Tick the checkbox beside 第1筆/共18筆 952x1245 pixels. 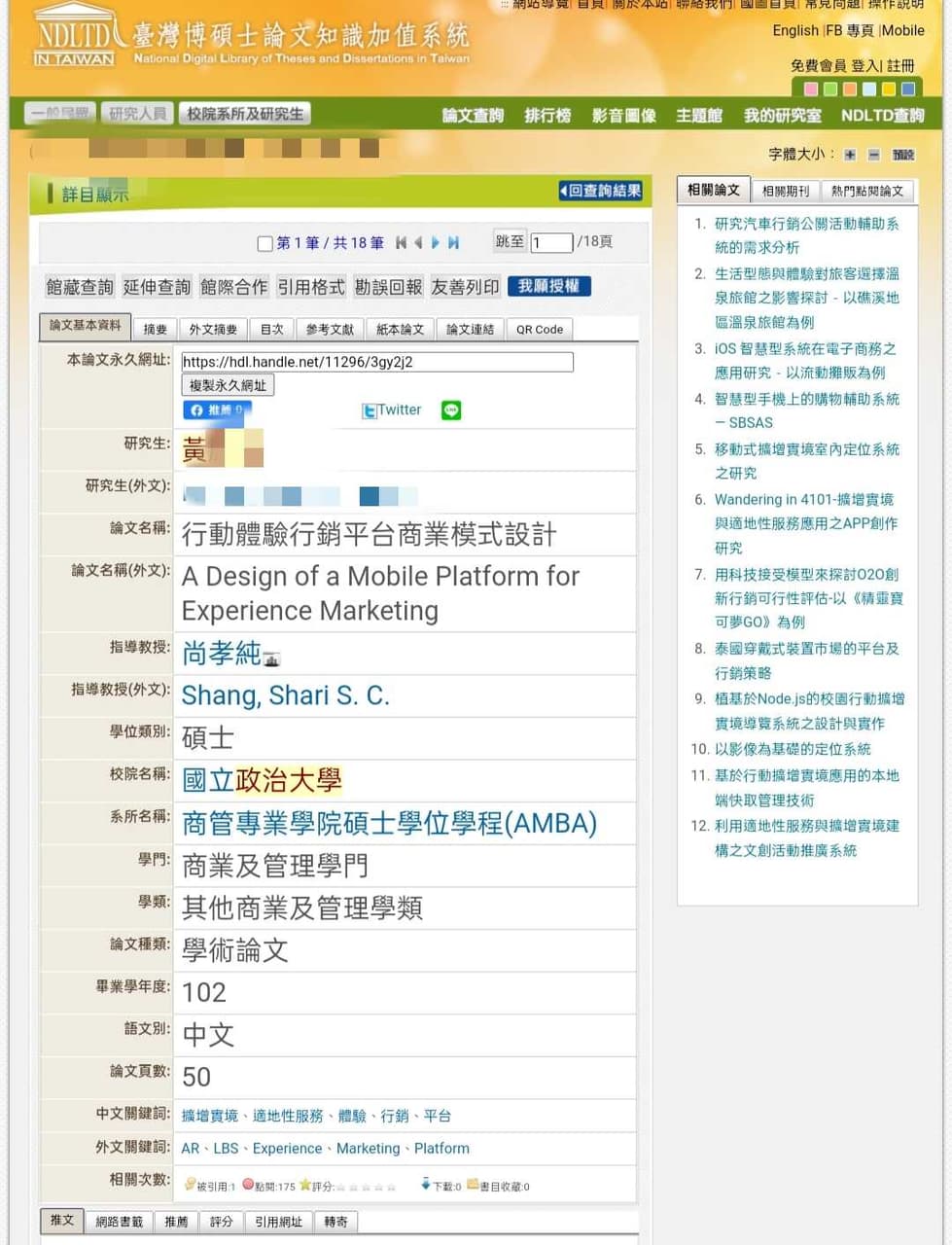[264, 243]
